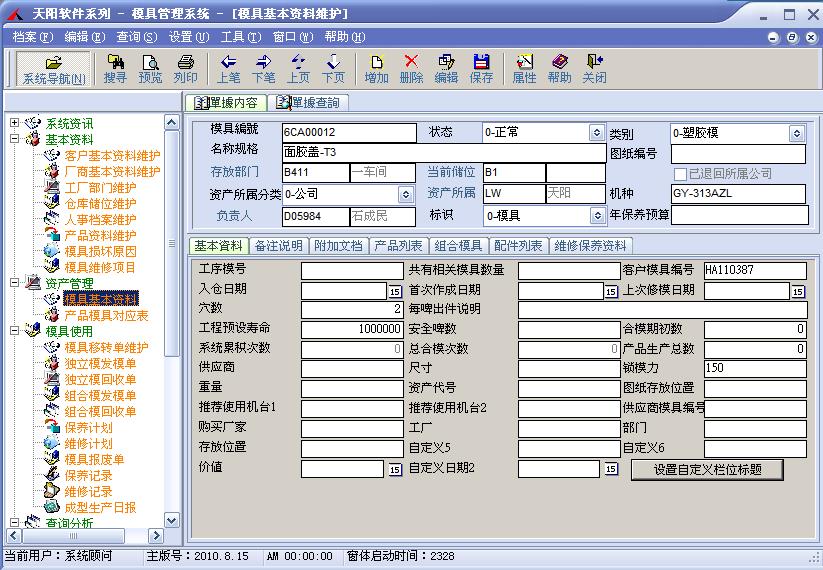
Task: Expand the 类别 category dropdown
Action: (796, 133)
